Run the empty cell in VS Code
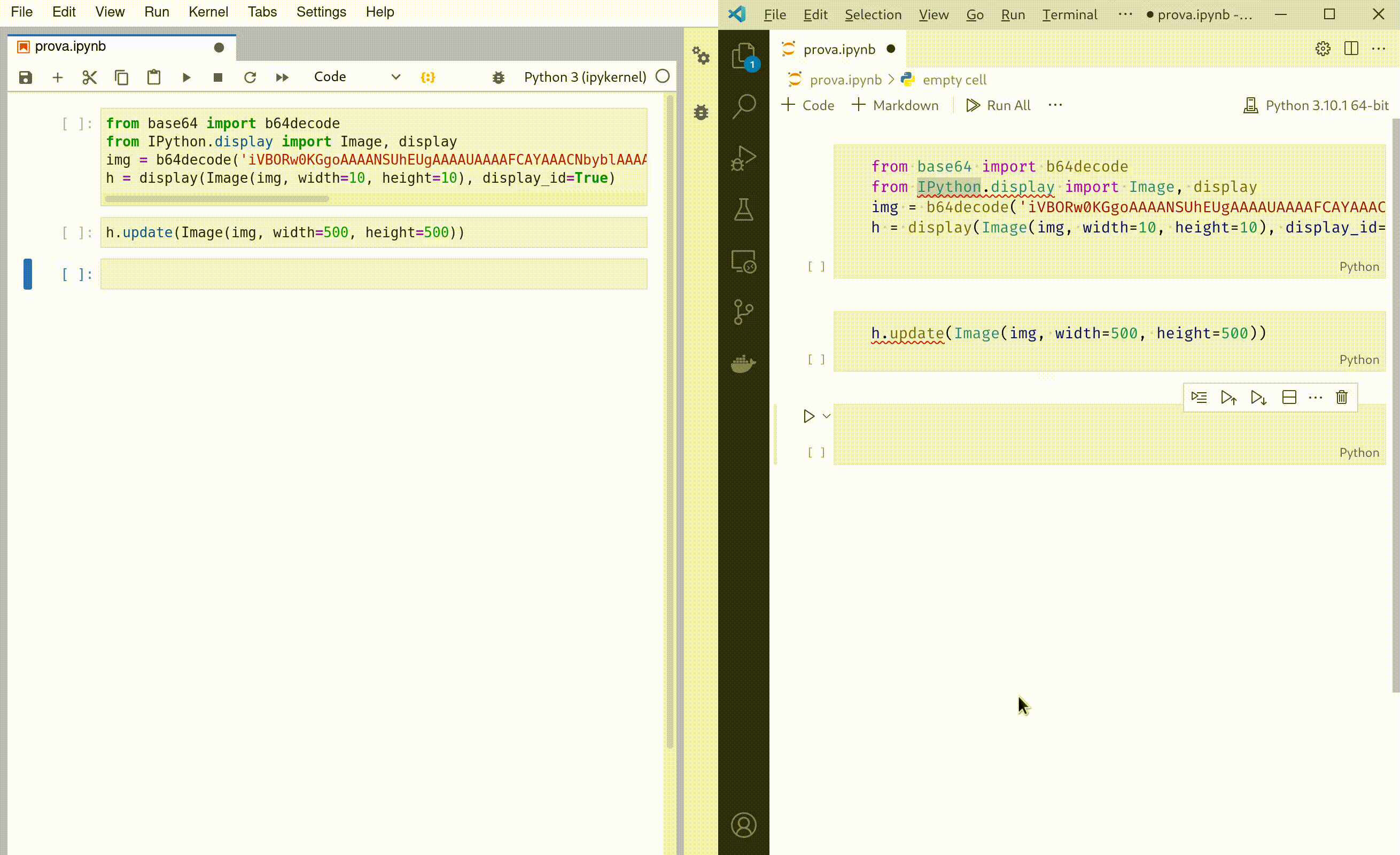Screen dimensions: 1400x855 [x=808, y=416]
